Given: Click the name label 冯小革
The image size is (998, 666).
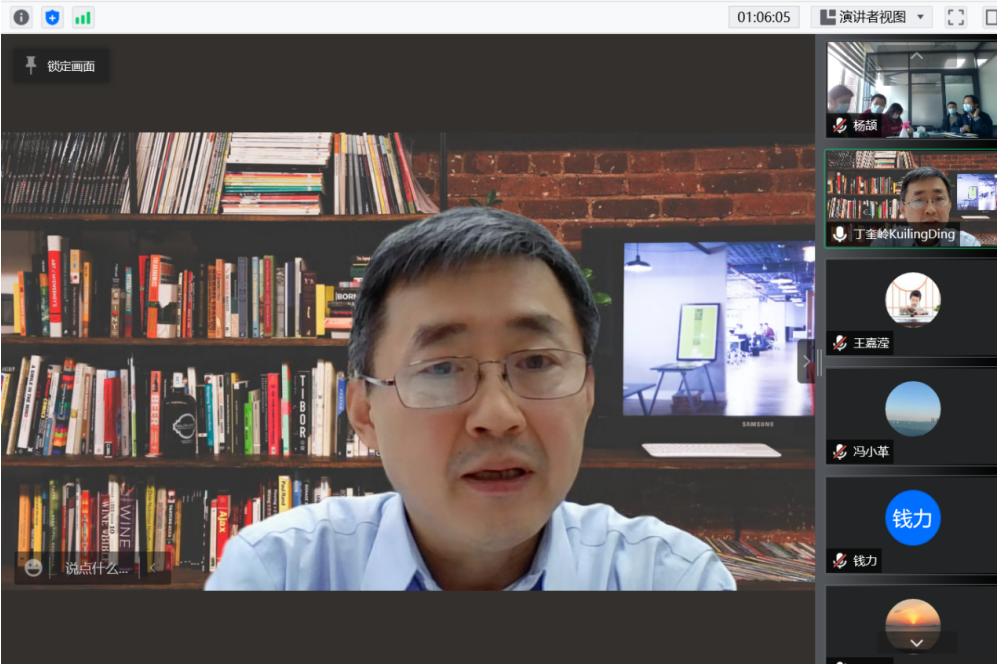Looking at the screenshot, I should 871,452.
